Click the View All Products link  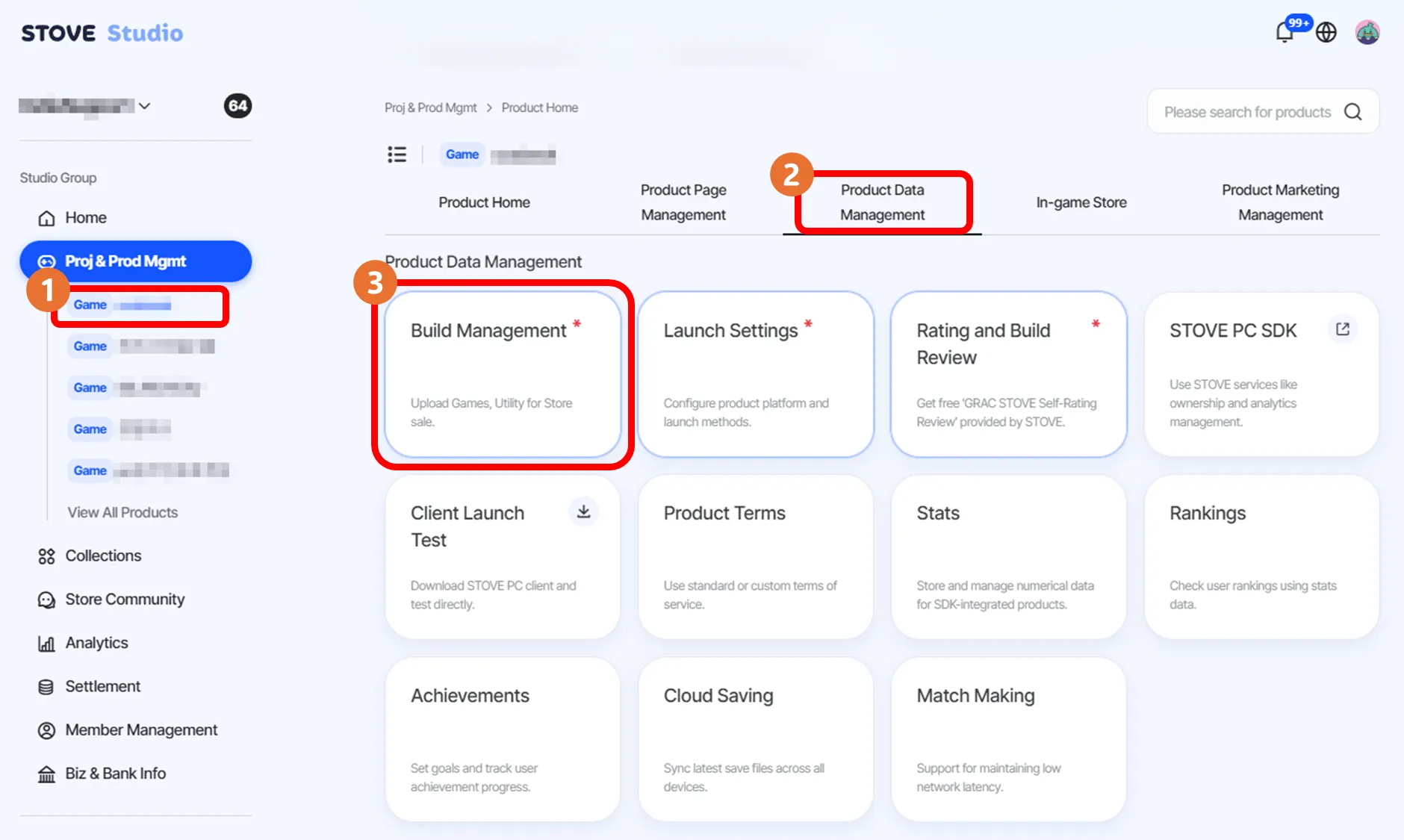pos(122,513)
